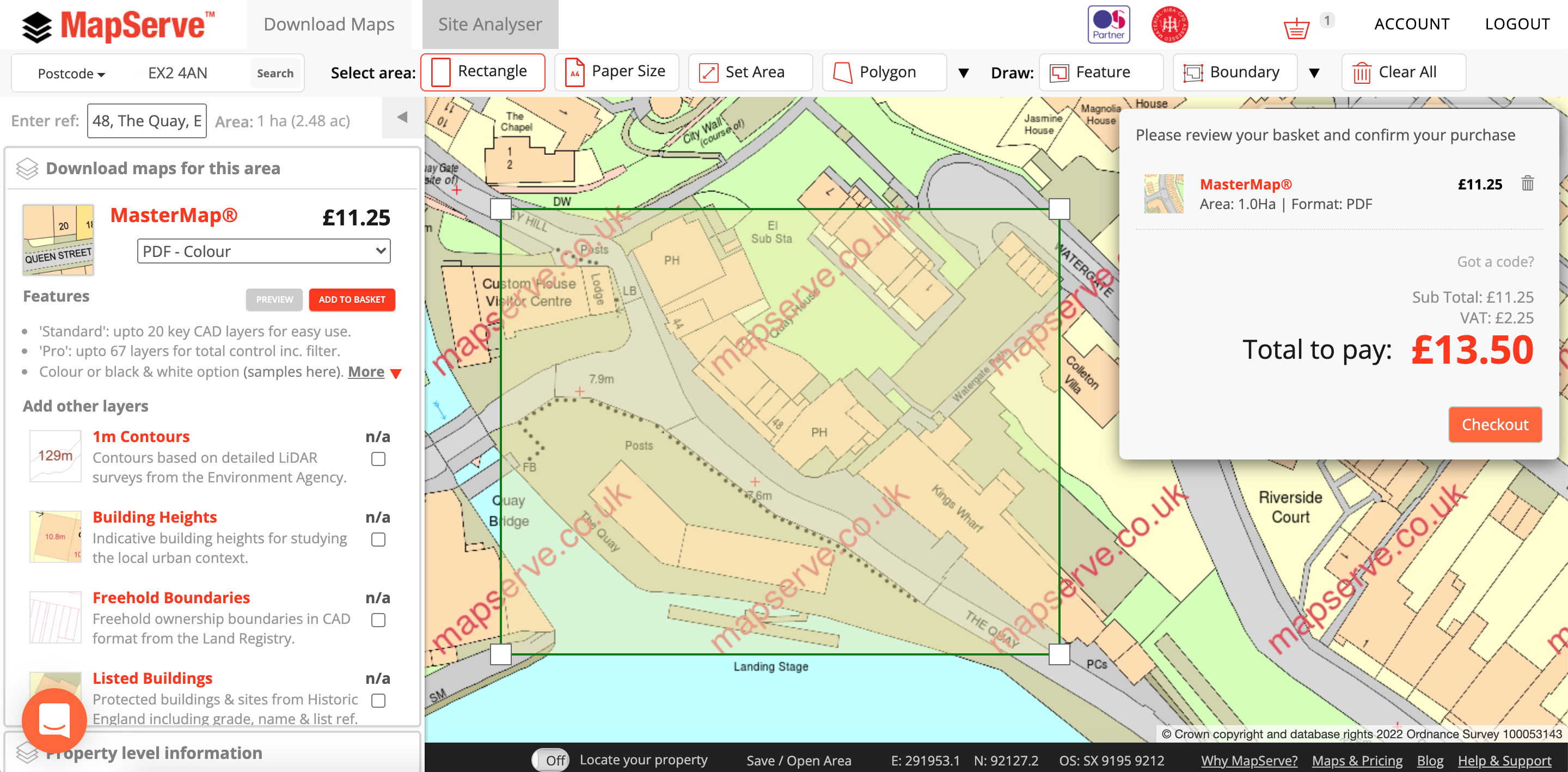Click the bottom-right selection corner handle

[1059, 654]
